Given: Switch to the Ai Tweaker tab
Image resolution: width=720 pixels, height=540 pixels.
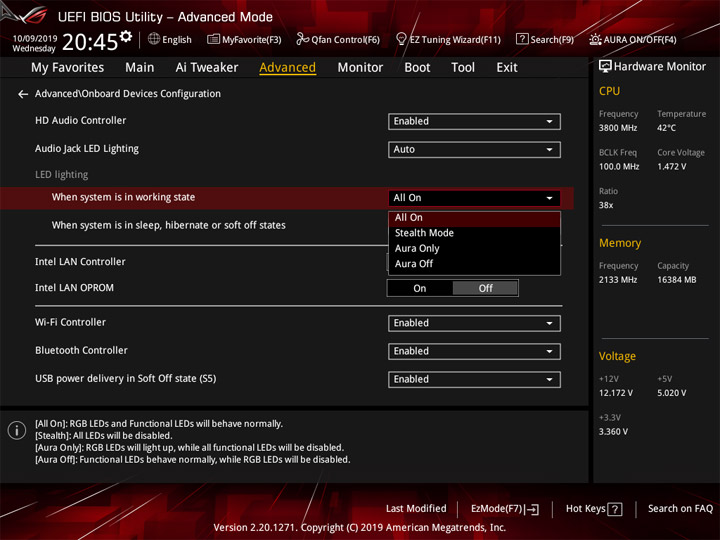Looking at the screenshot, I should (x=207, y=68).
